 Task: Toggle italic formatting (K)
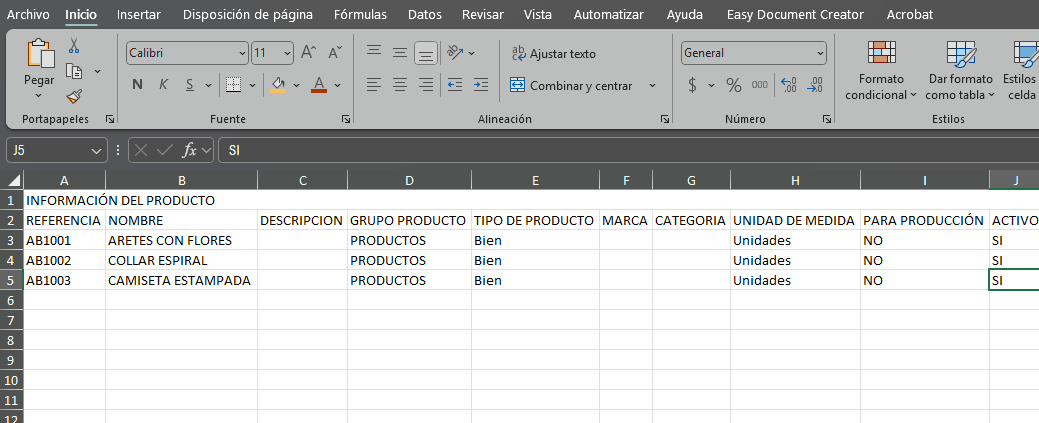point(163,85)
